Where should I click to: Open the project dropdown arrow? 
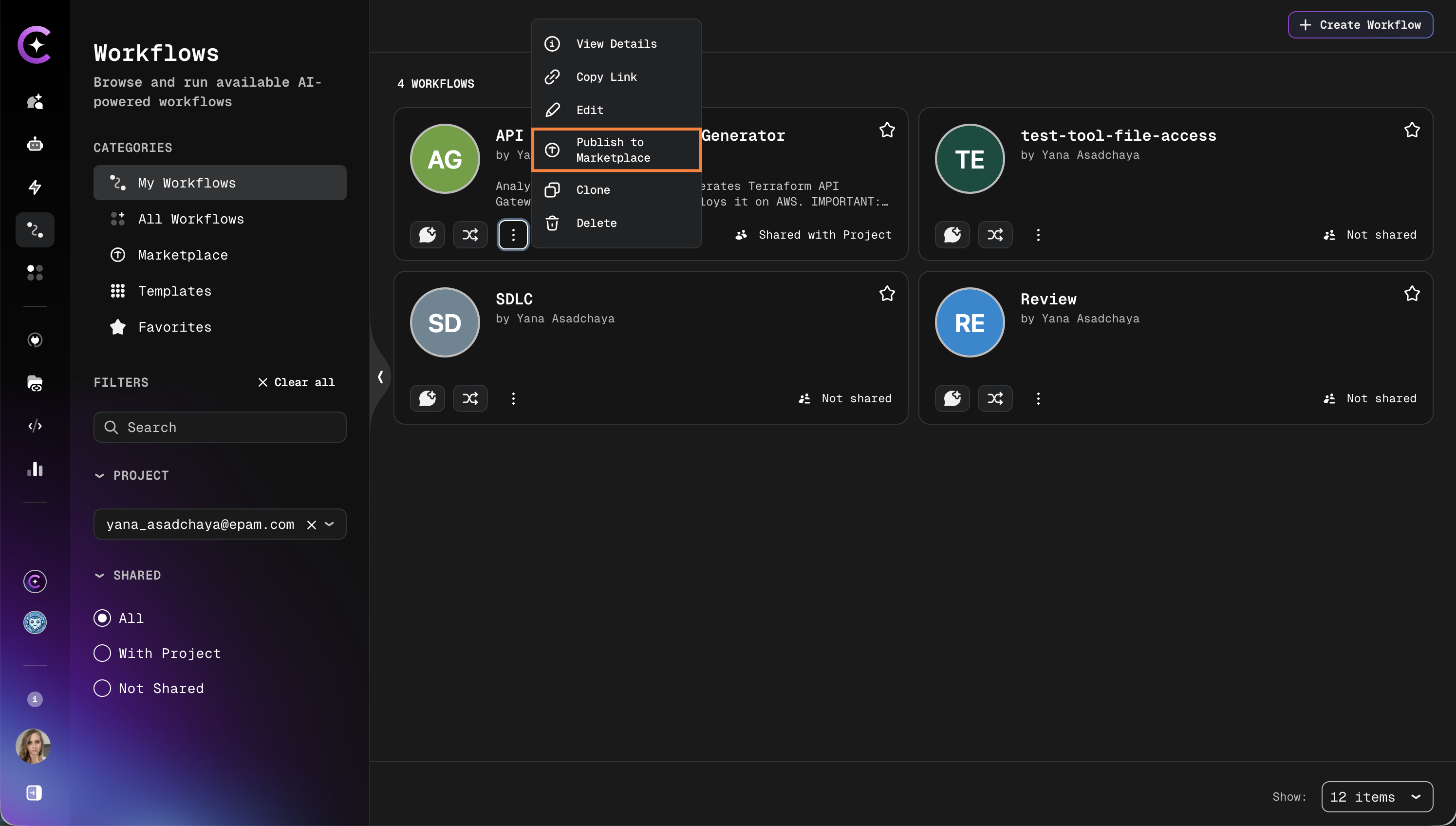[x=329, y=524]
